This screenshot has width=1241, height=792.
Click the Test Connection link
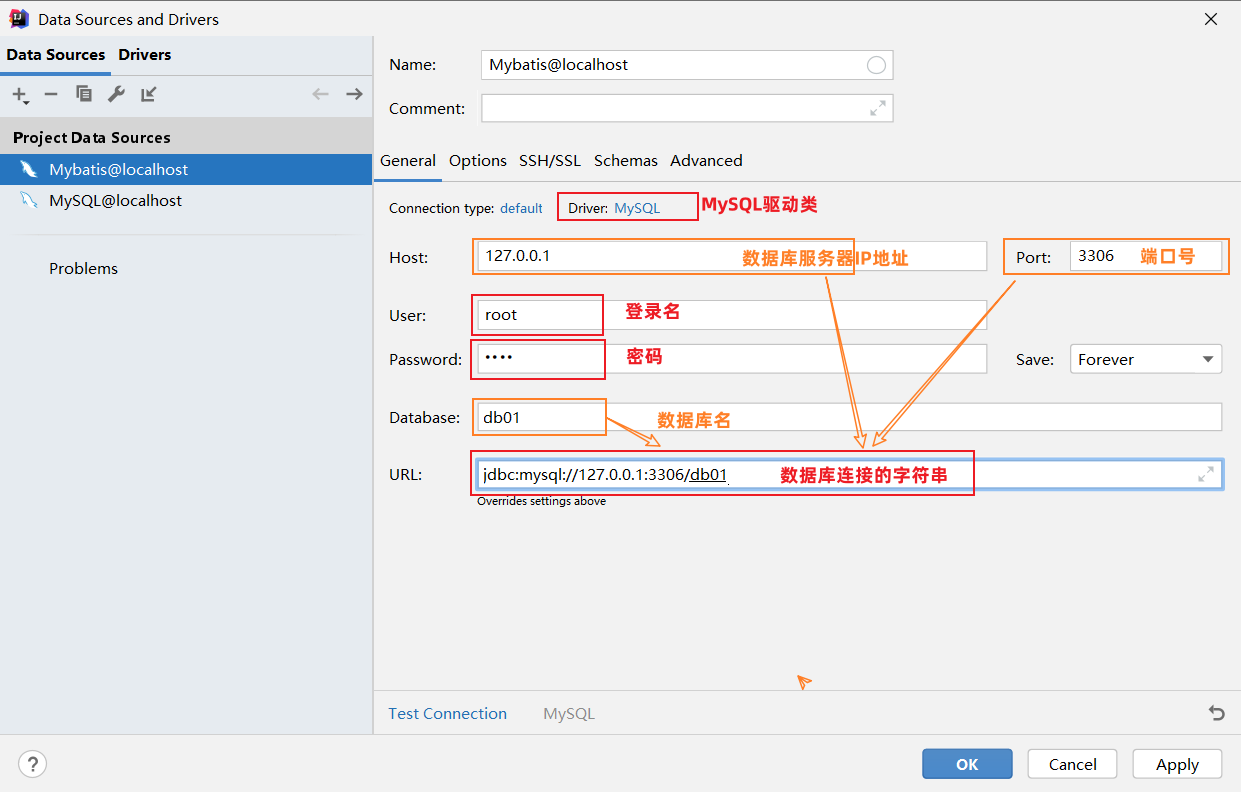click(x=448, y=713)
